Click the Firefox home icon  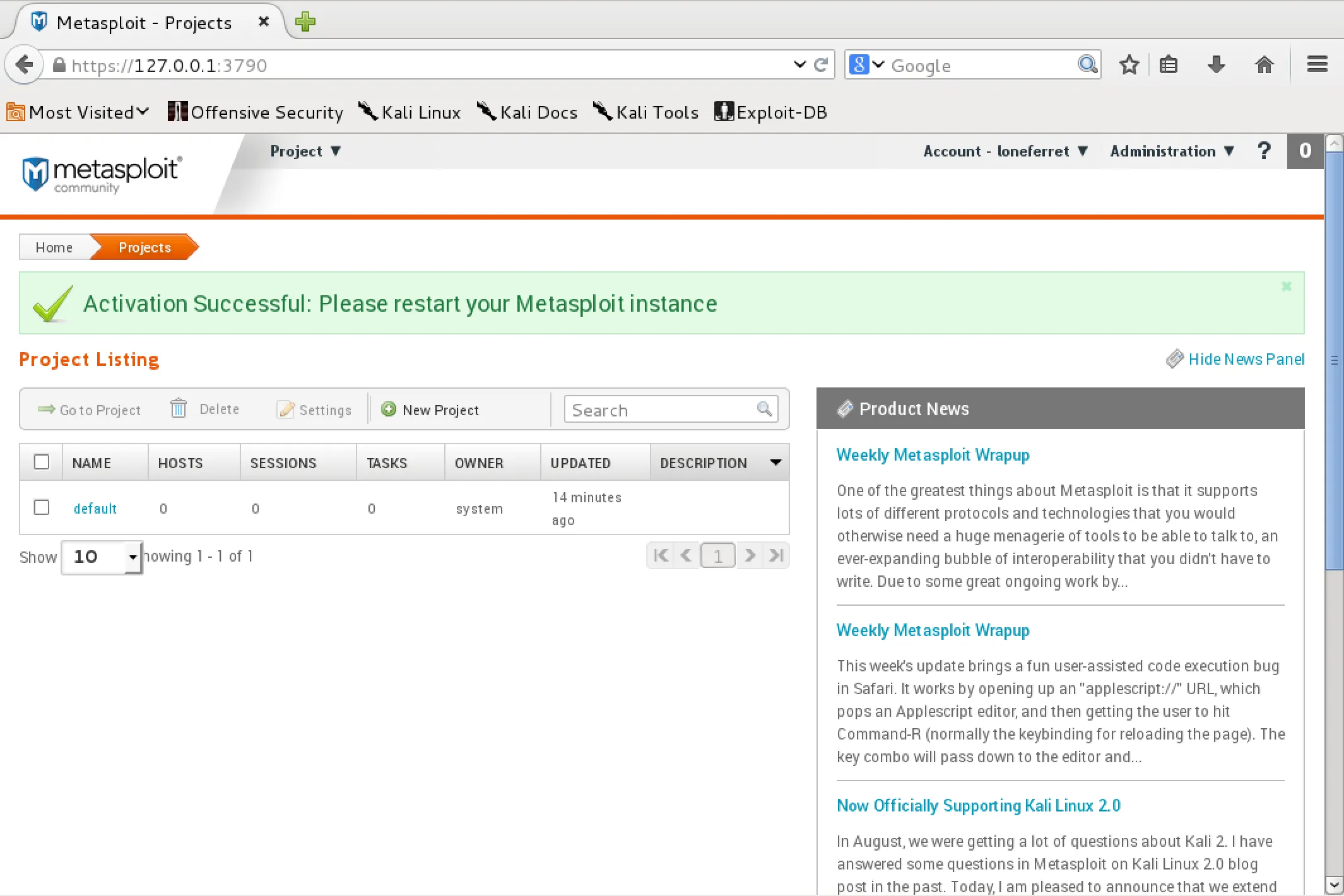[1264, 65]
